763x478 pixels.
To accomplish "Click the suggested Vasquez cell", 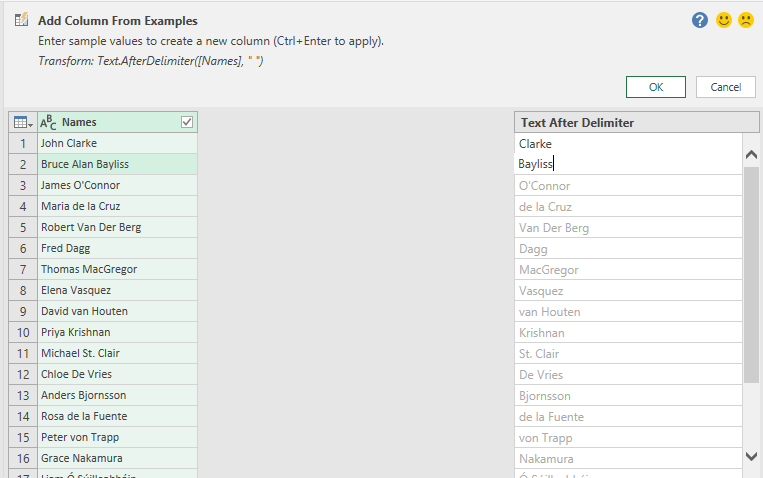I will [628, 291].
